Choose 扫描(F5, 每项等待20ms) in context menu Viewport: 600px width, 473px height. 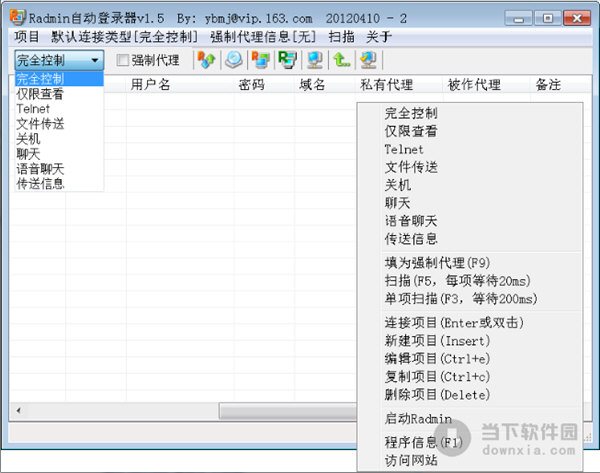[x=470, y=281]
